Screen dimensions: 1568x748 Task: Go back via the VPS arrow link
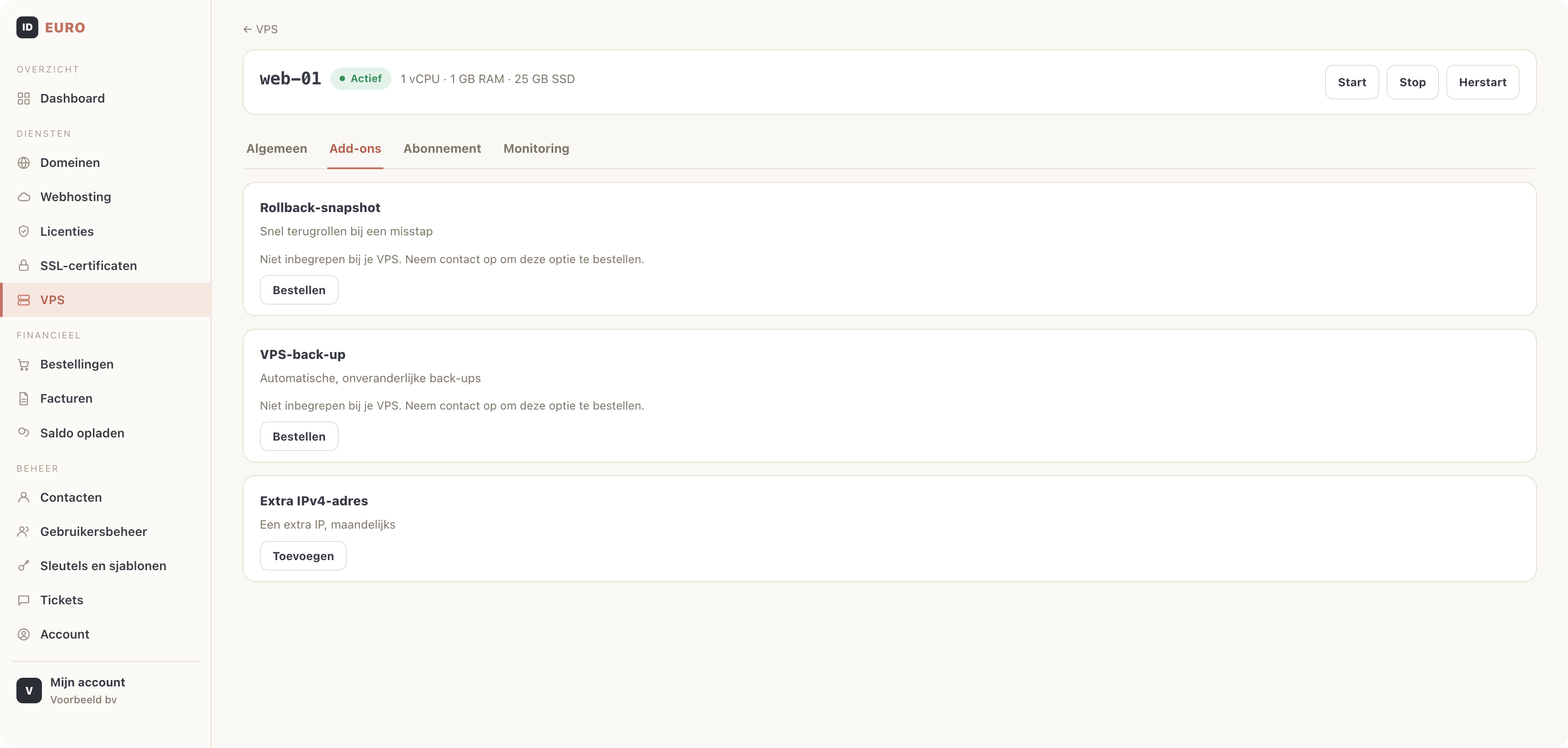point(261,29)
